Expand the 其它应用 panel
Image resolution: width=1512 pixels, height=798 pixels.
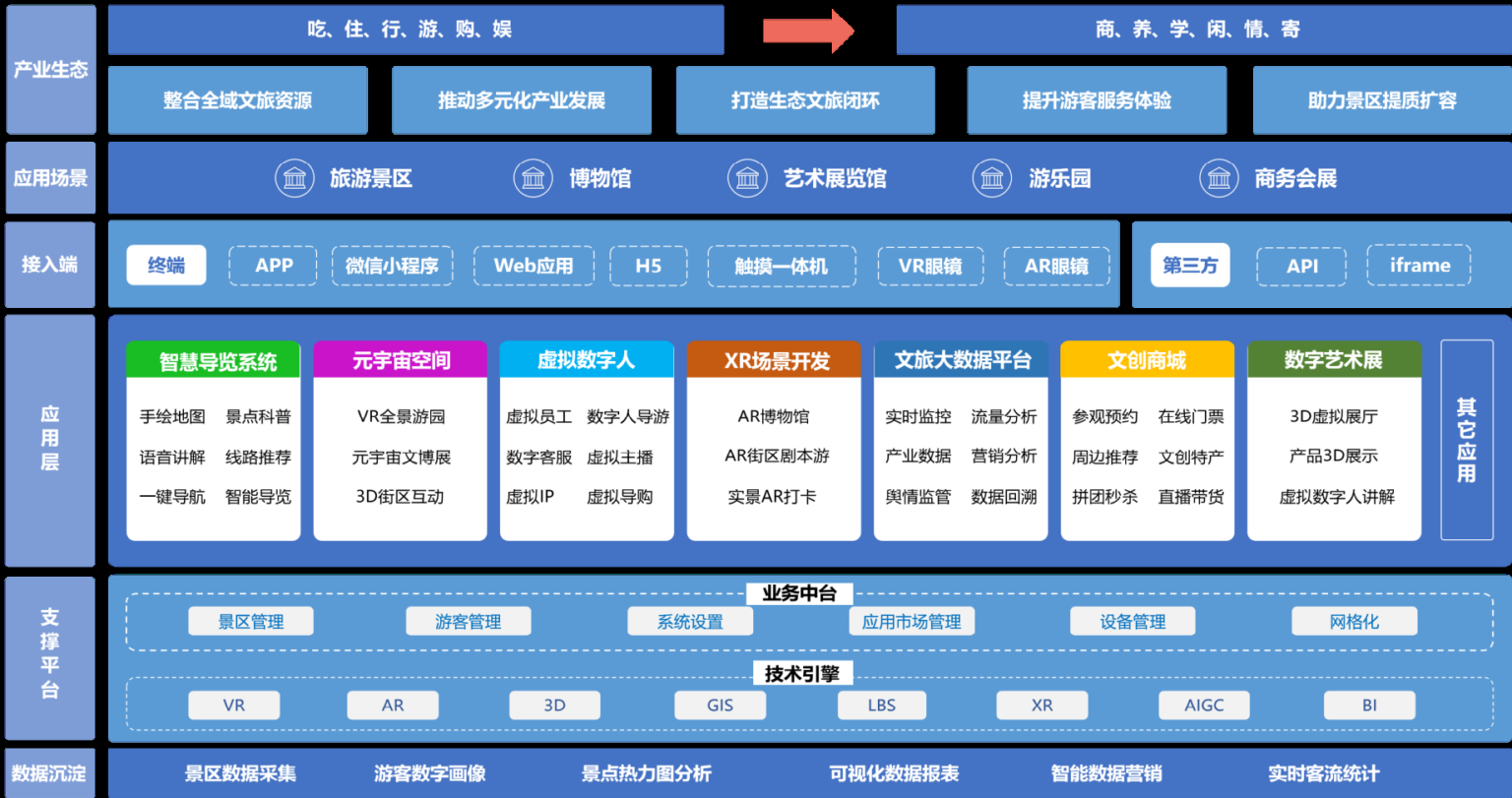click(1467, 440)
